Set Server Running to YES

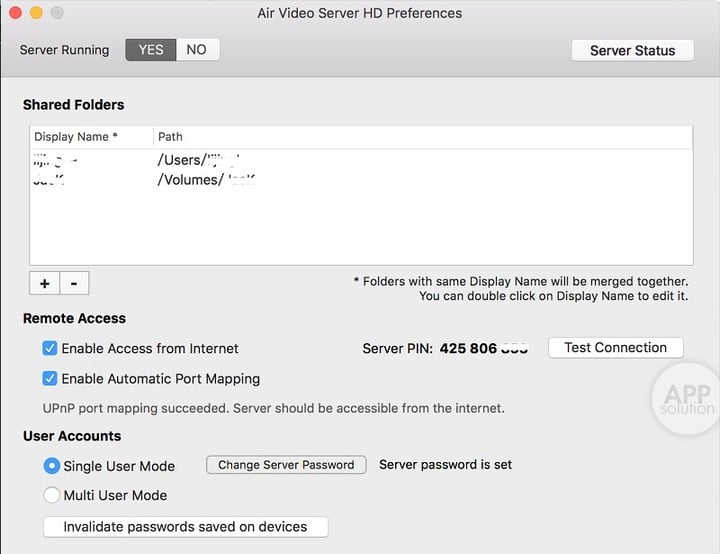click(x=151, y=50)
